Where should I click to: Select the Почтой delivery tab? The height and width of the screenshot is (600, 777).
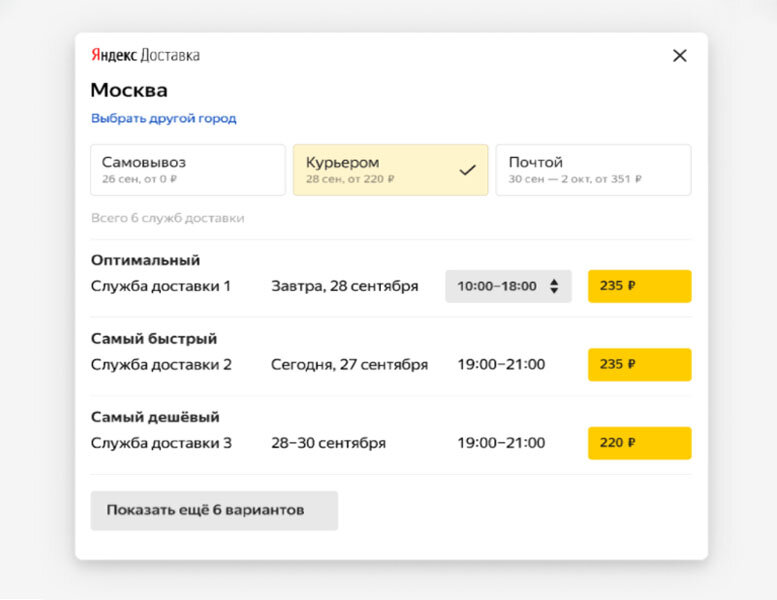(593, 170)
